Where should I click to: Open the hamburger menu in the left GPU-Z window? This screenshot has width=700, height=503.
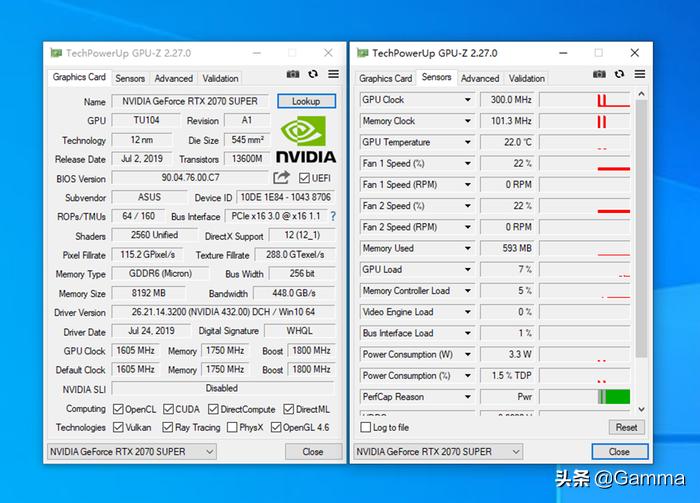click(x=333, y=74)
